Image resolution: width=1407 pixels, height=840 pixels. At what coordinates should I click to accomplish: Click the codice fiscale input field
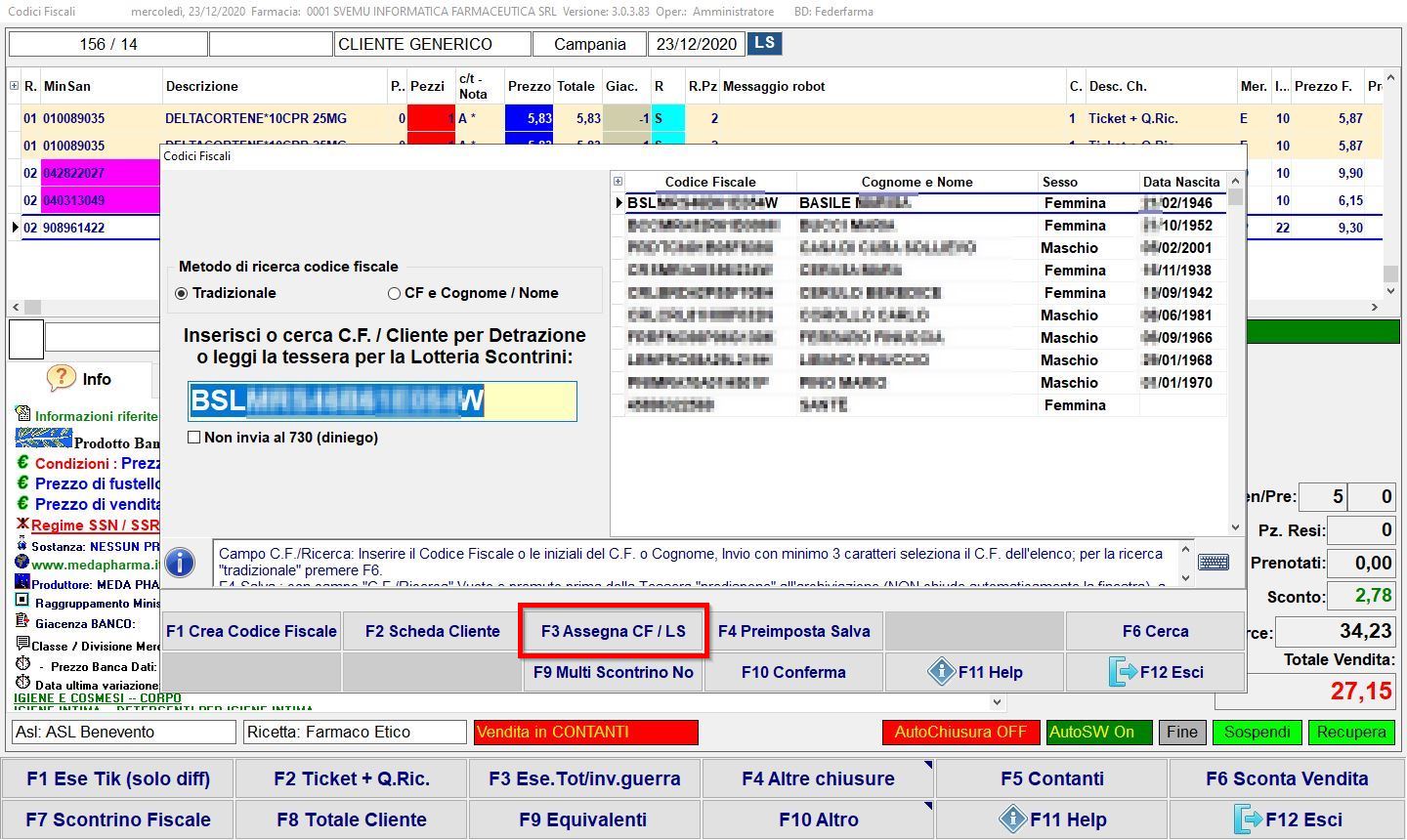click(382, 401)
